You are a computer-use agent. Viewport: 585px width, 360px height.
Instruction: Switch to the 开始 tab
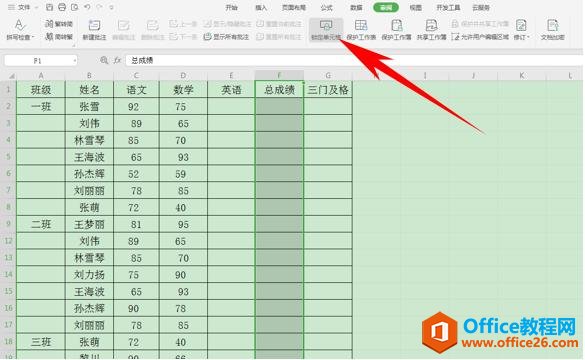232,7
